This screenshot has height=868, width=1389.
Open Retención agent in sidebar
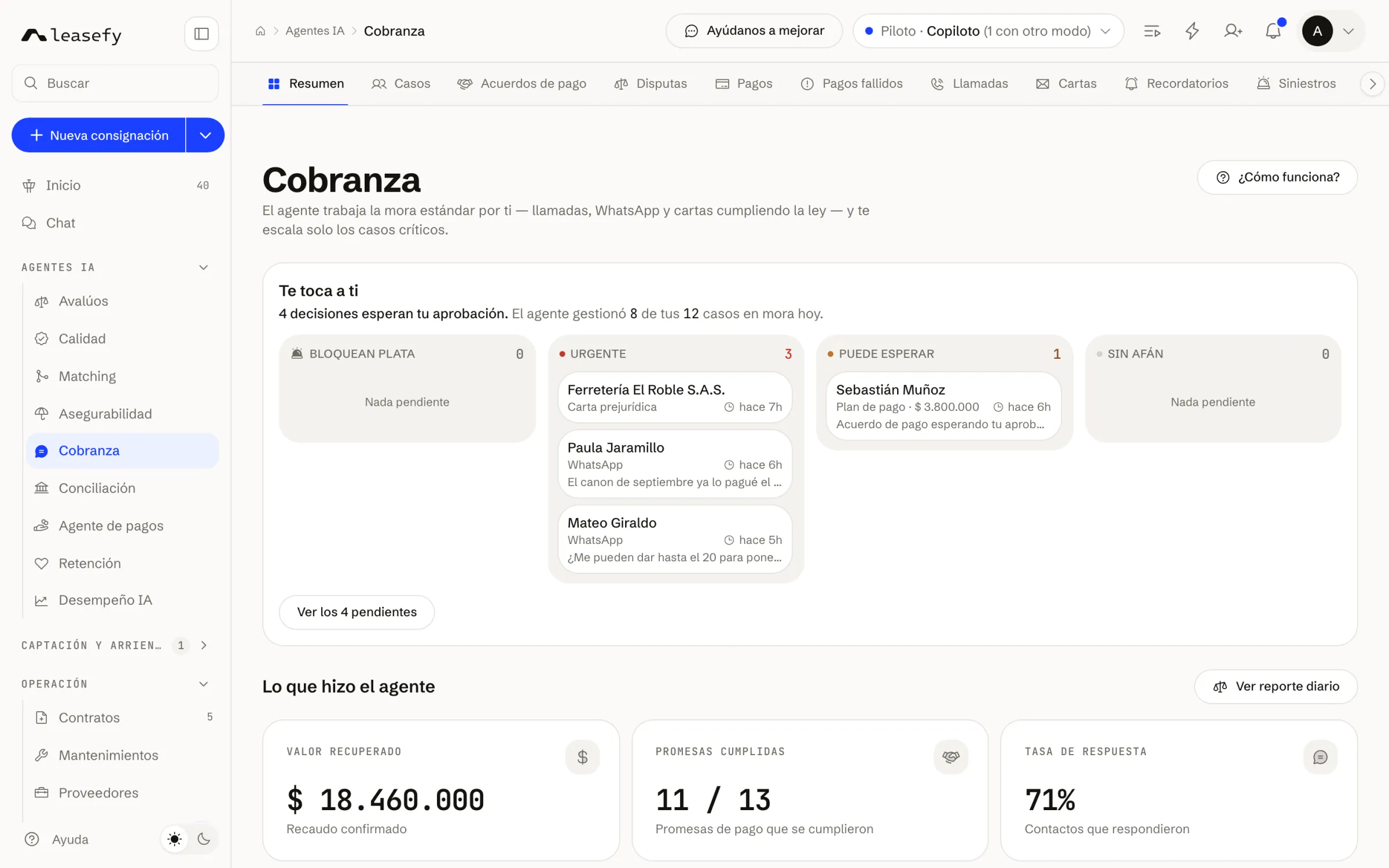[122, 563]
